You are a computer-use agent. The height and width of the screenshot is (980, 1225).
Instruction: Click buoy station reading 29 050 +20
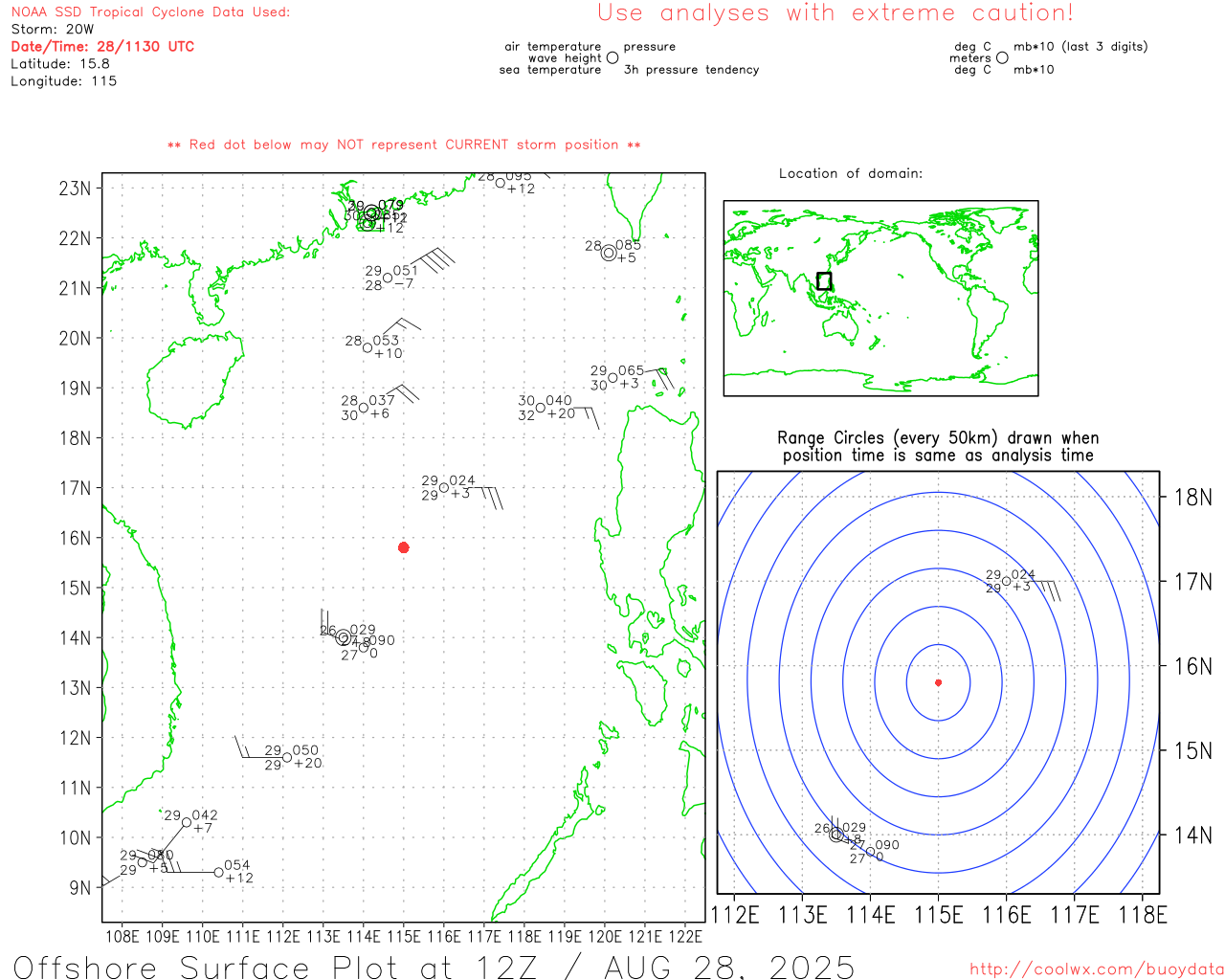pyautogui.click(x=287, y=757)
